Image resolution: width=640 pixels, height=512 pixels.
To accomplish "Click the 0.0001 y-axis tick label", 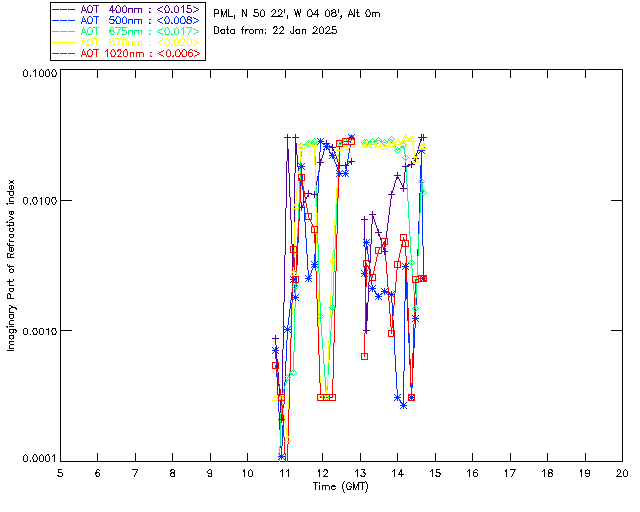I will [x=37, y=459].
